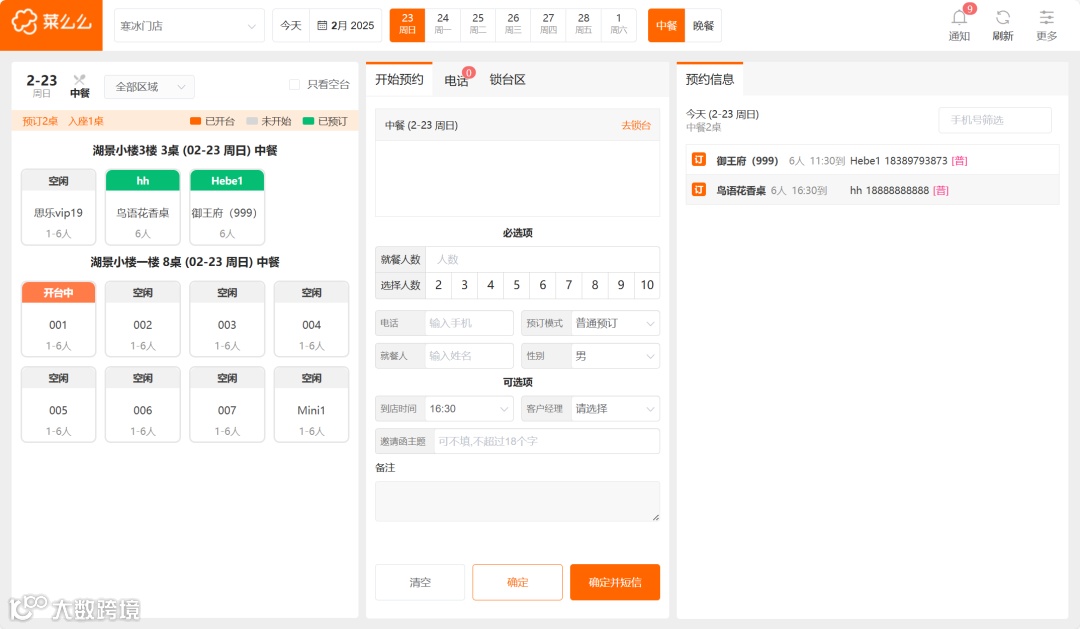Viewport: 1080px width, 629px height.
Task: Click the lunch fork-knife icon above 中餐
Action: tap(79, 80)
